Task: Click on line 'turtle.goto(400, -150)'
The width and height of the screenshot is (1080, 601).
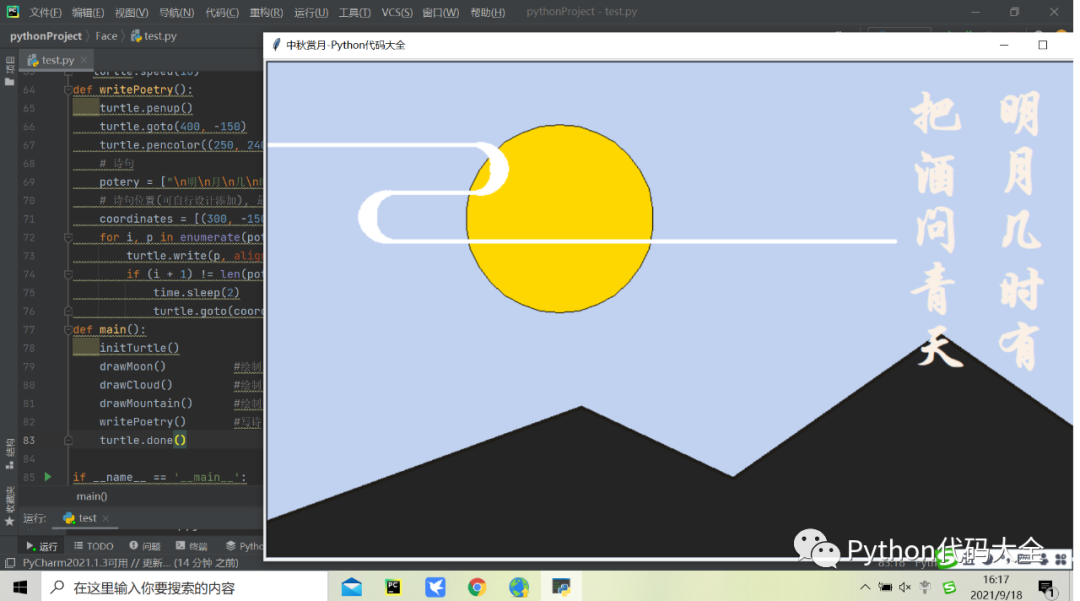Action: point(173,127)
